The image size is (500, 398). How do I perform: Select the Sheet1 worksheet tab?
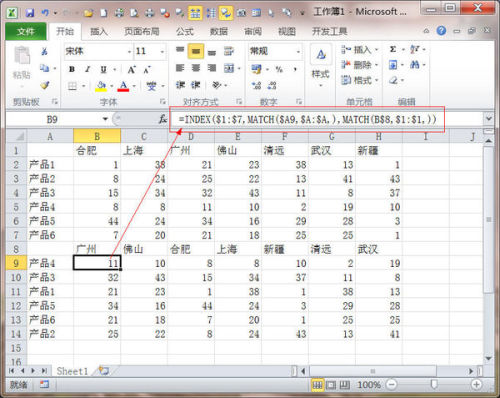(72, 371)
